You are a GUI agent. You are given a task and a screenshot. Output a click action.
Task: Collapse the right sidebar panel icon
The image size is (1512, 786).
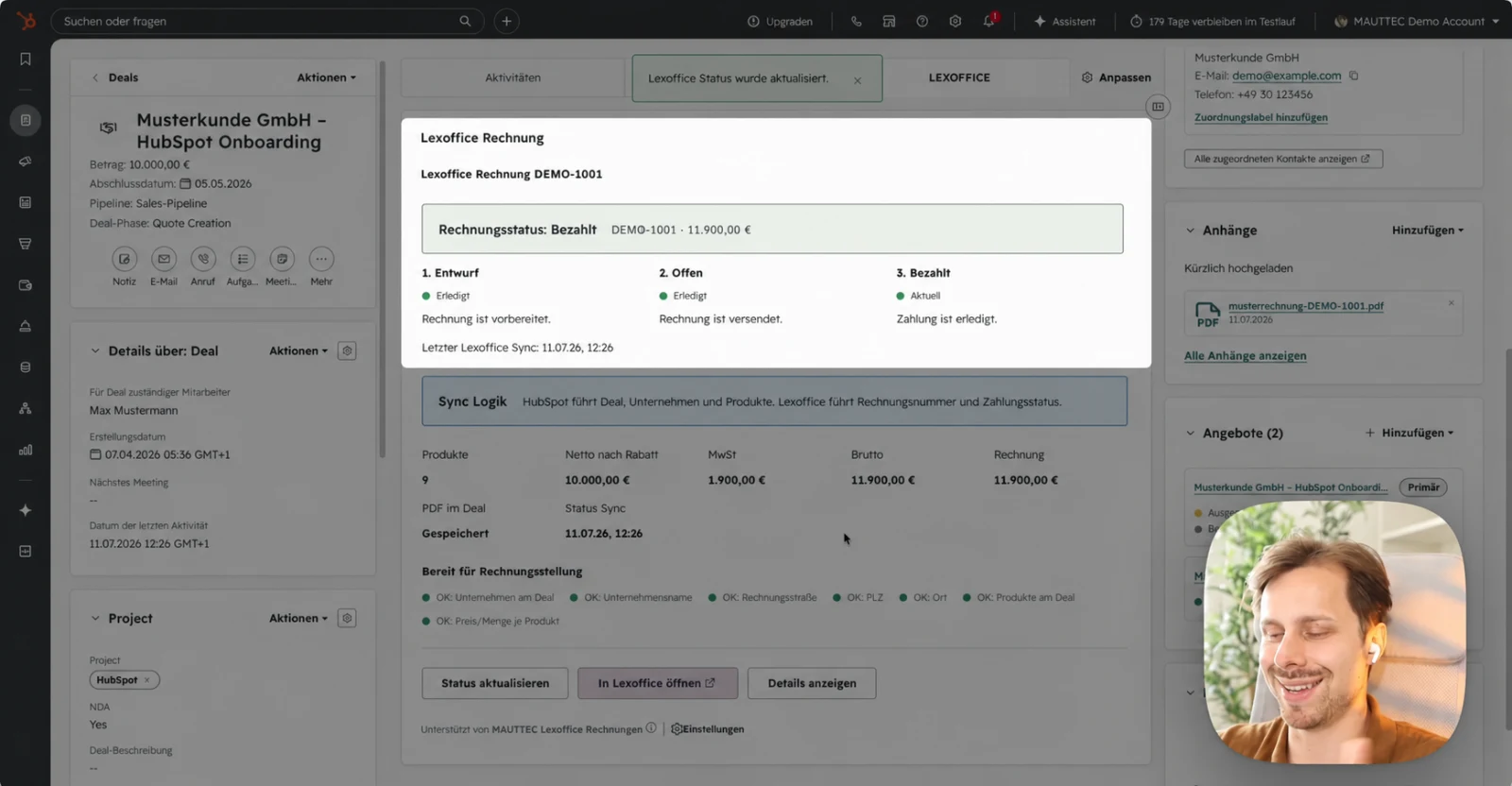pyautogui.click(x=1158, y=107)
